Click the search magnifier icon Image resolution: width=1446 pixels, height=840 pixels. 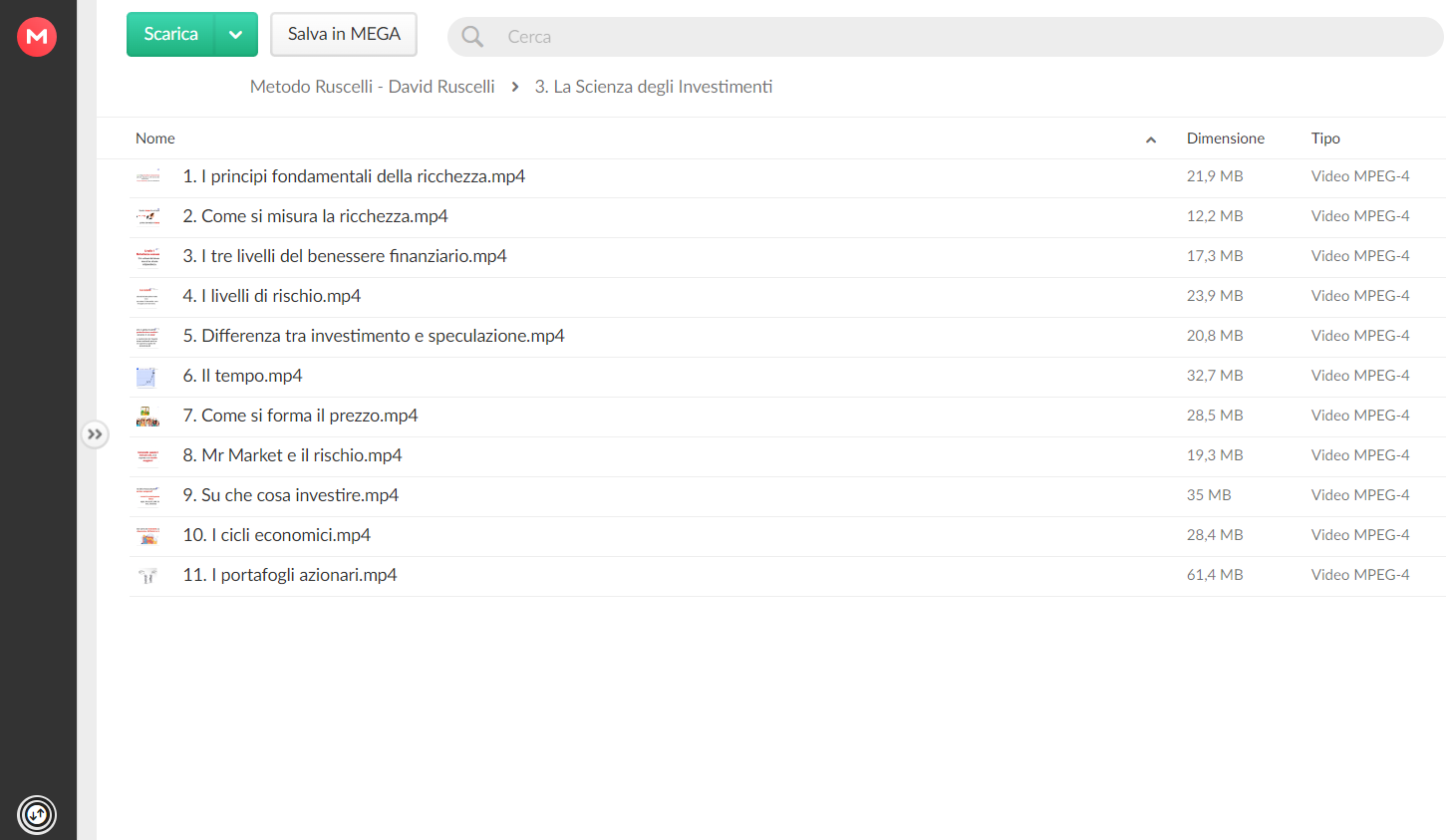[472, 37]
